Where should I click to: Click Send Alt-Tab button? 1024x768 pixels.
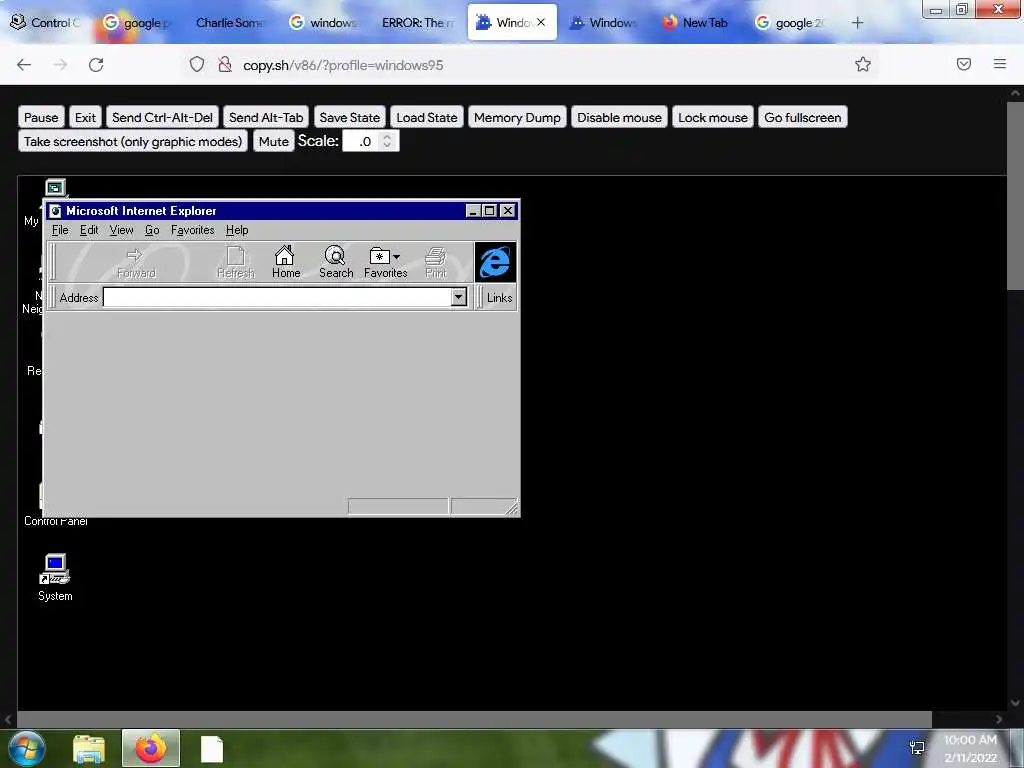[266, 118]
